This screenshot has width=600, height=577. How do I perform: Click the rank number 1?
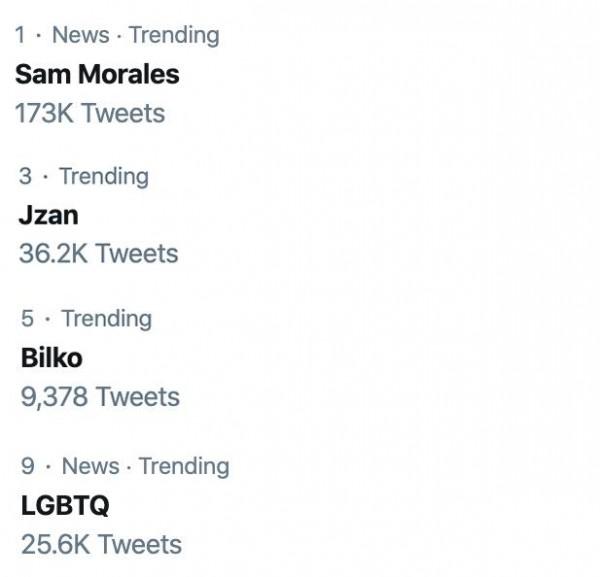tap(20, 35)
